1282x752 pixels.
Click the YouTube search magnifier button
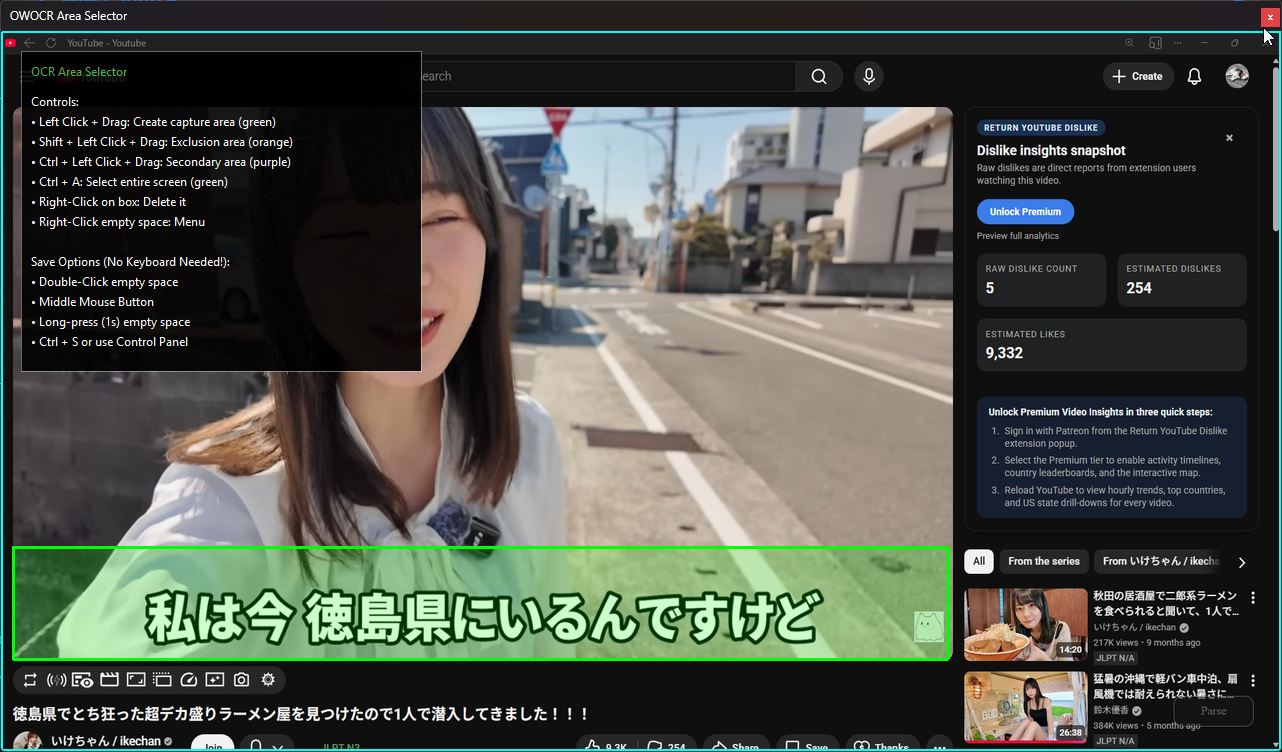pos(819,77)
